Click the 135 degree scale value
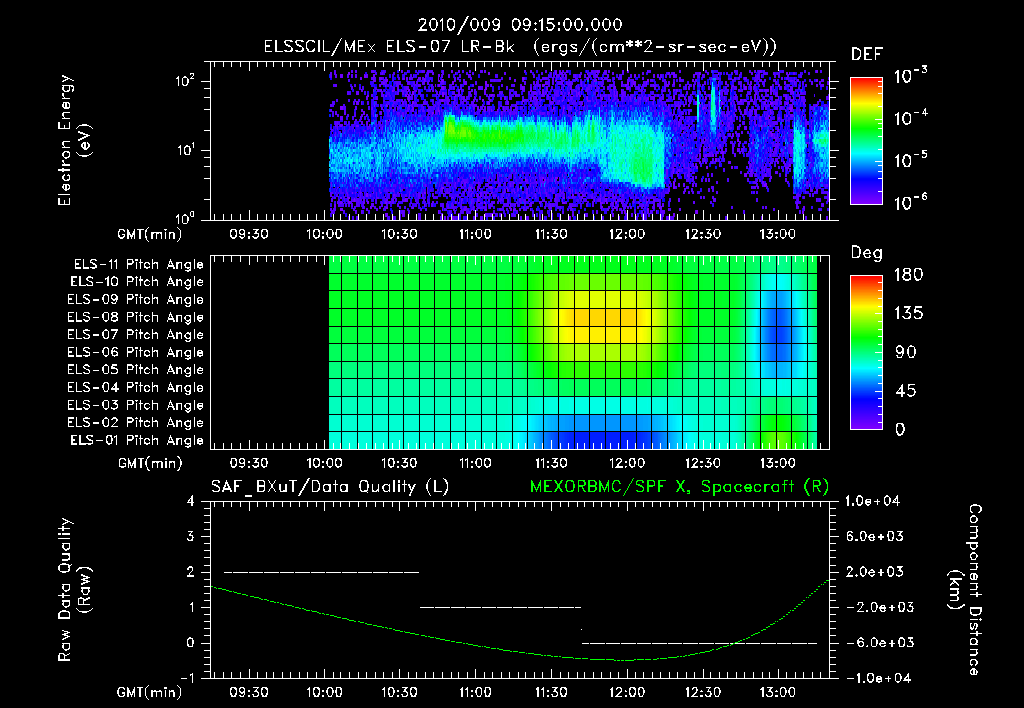 point(908,314)
